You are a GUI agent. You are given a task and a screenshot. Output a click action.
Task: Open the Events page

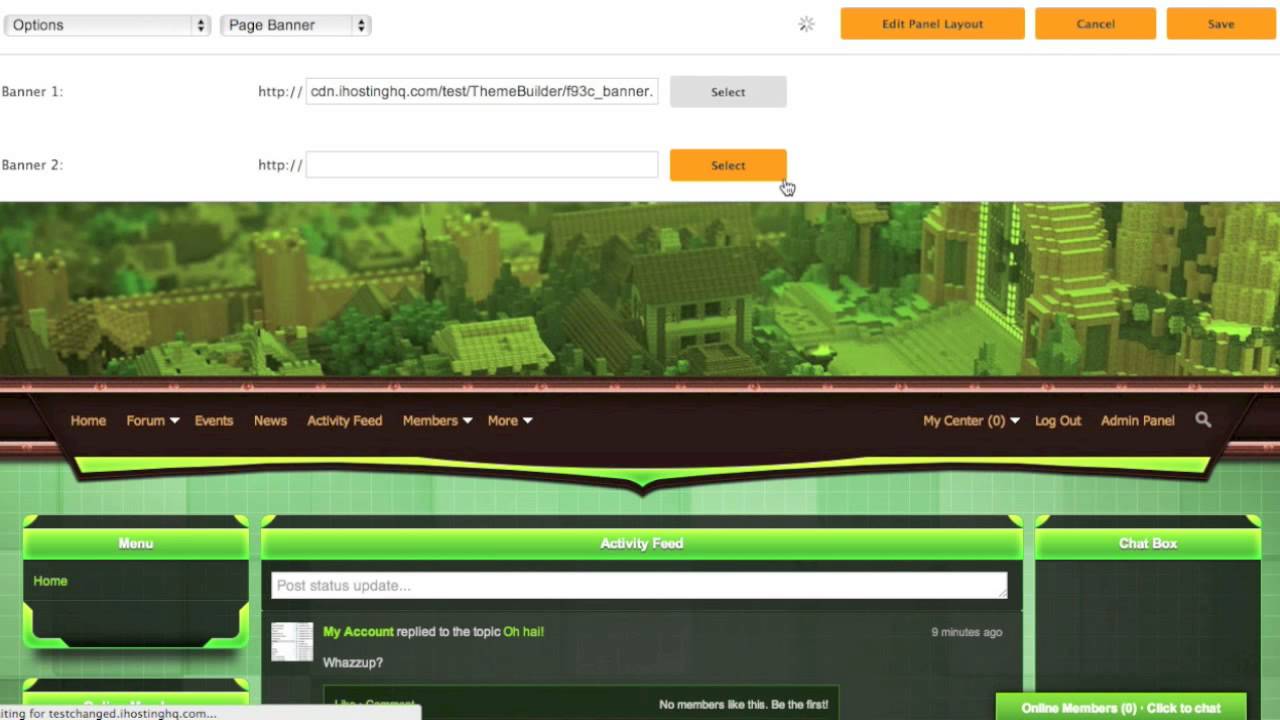click(214, 421)
